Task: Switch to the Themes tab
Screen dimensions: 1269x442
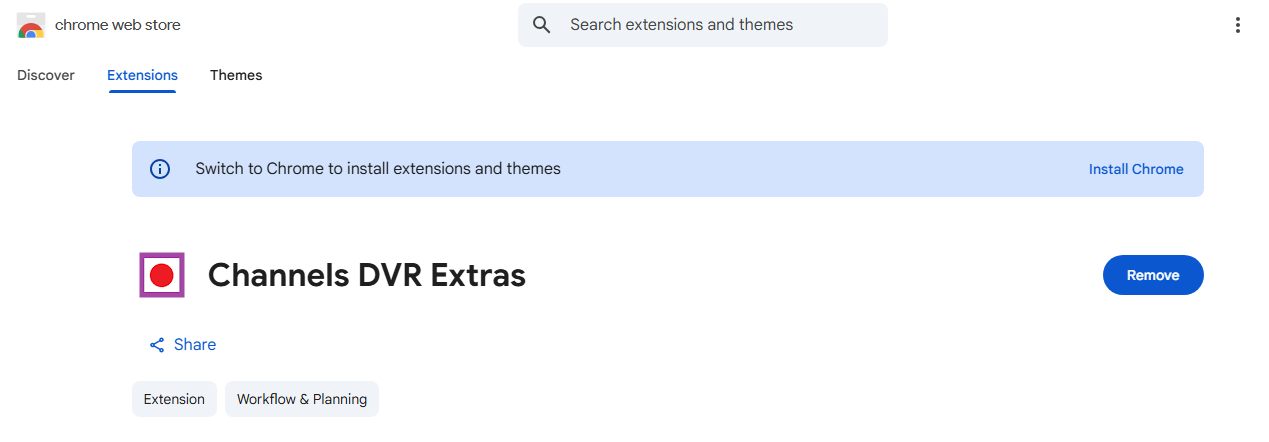Action: (236, 75)
